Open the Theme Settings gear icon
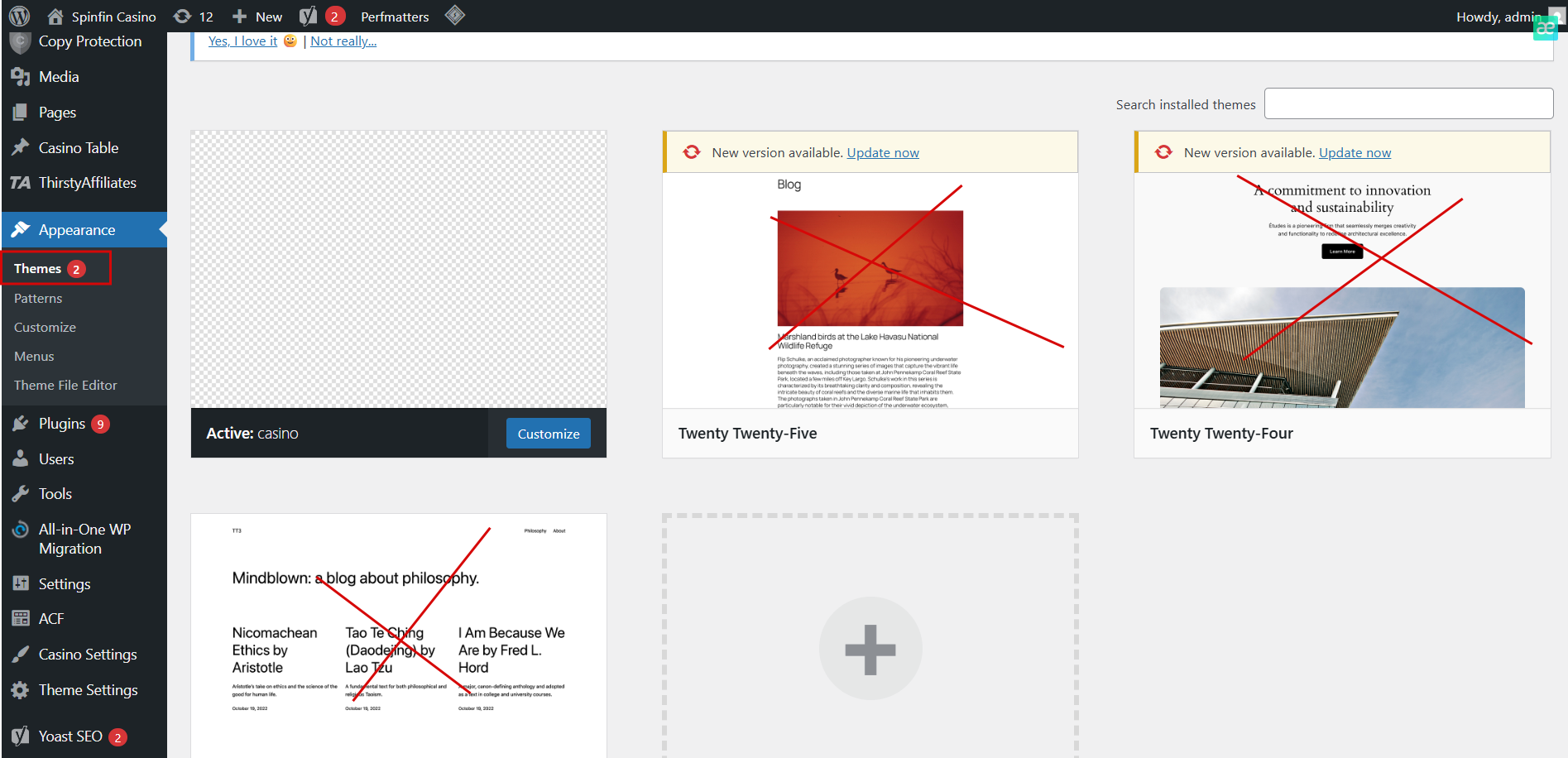Screen dimensions: 1568x758 point(21,689)
